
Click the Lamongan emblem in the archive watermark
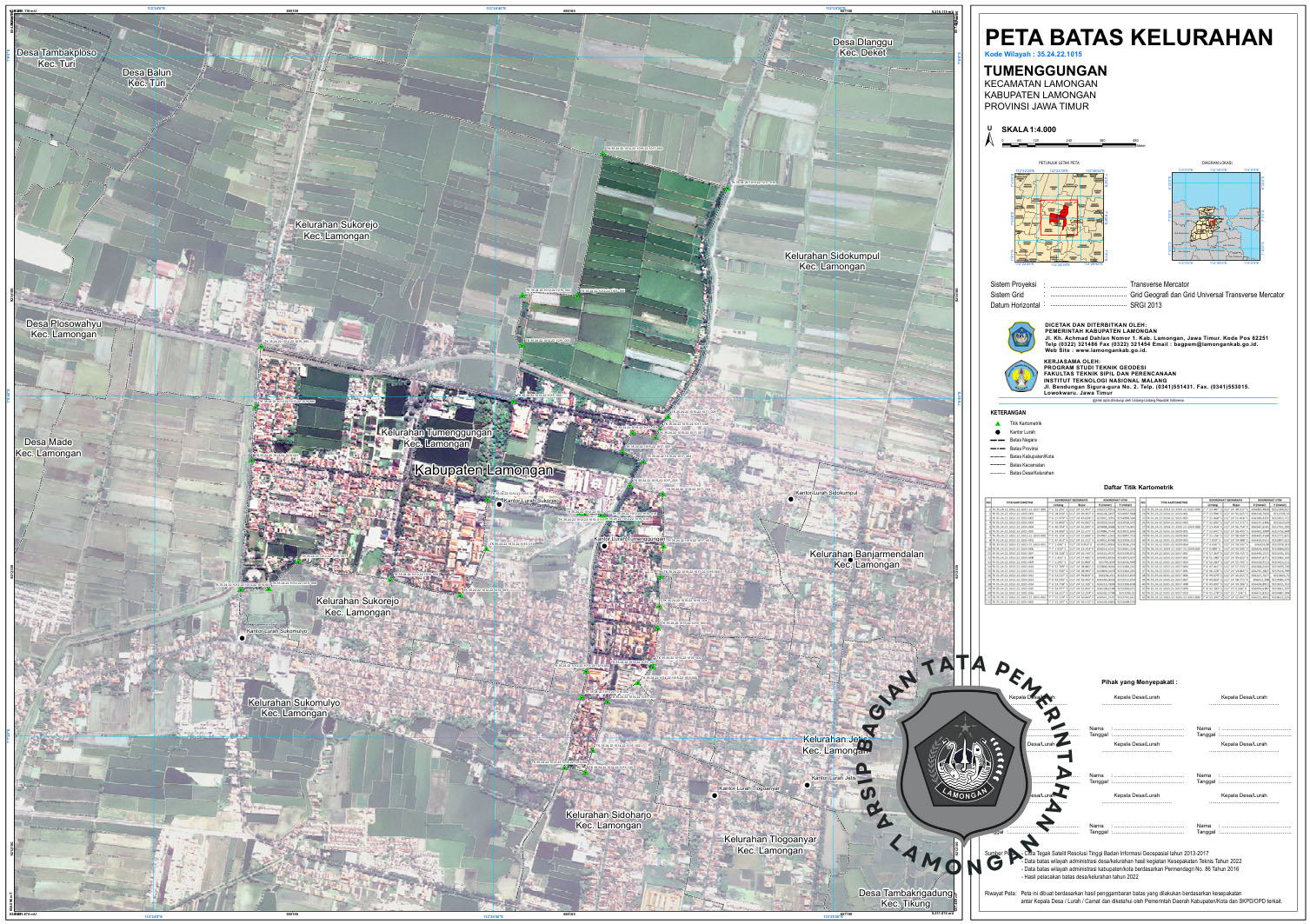pyautogui.click(x=963, y=756)
